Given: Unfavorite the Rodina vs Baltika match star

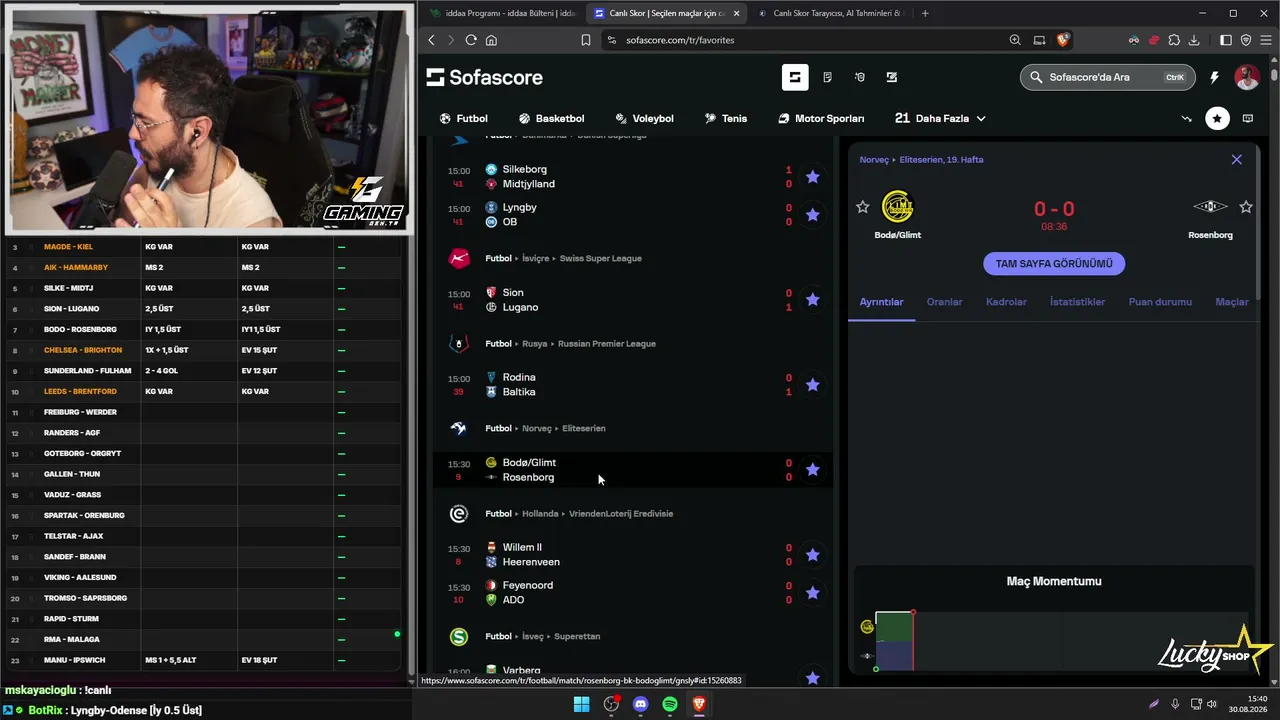Looking at the screenshot, I should [812, 385].
